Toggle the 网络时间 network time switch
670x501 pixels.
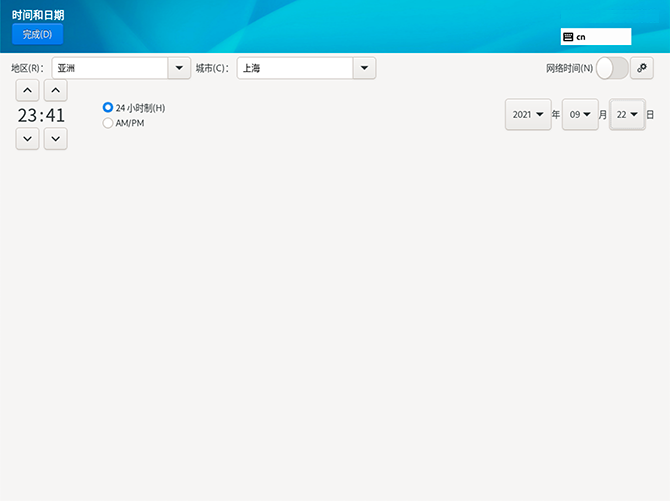pyautogui.click(x=612, y=68)
